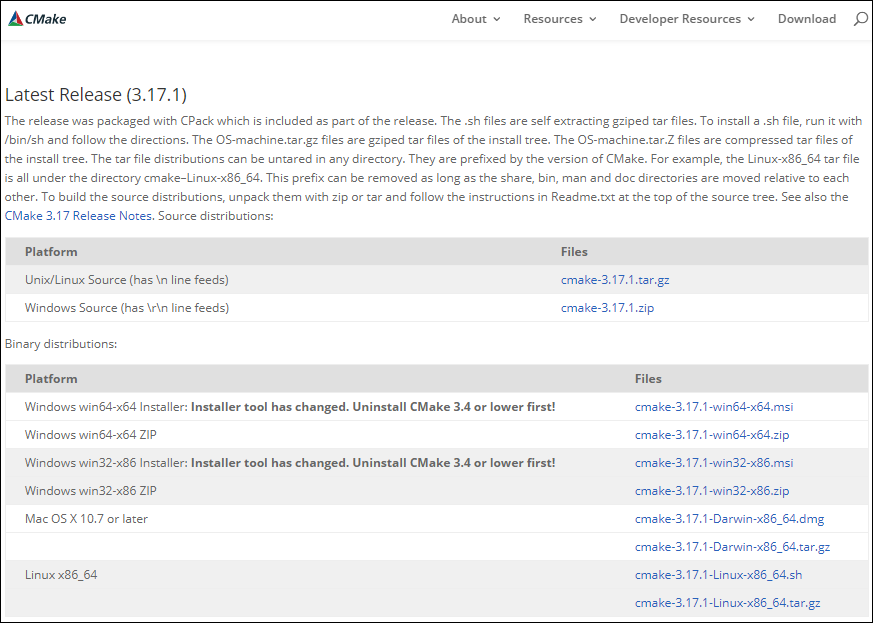
Task: Expand the Resources dropdown menu
Action: coord(559,19)
